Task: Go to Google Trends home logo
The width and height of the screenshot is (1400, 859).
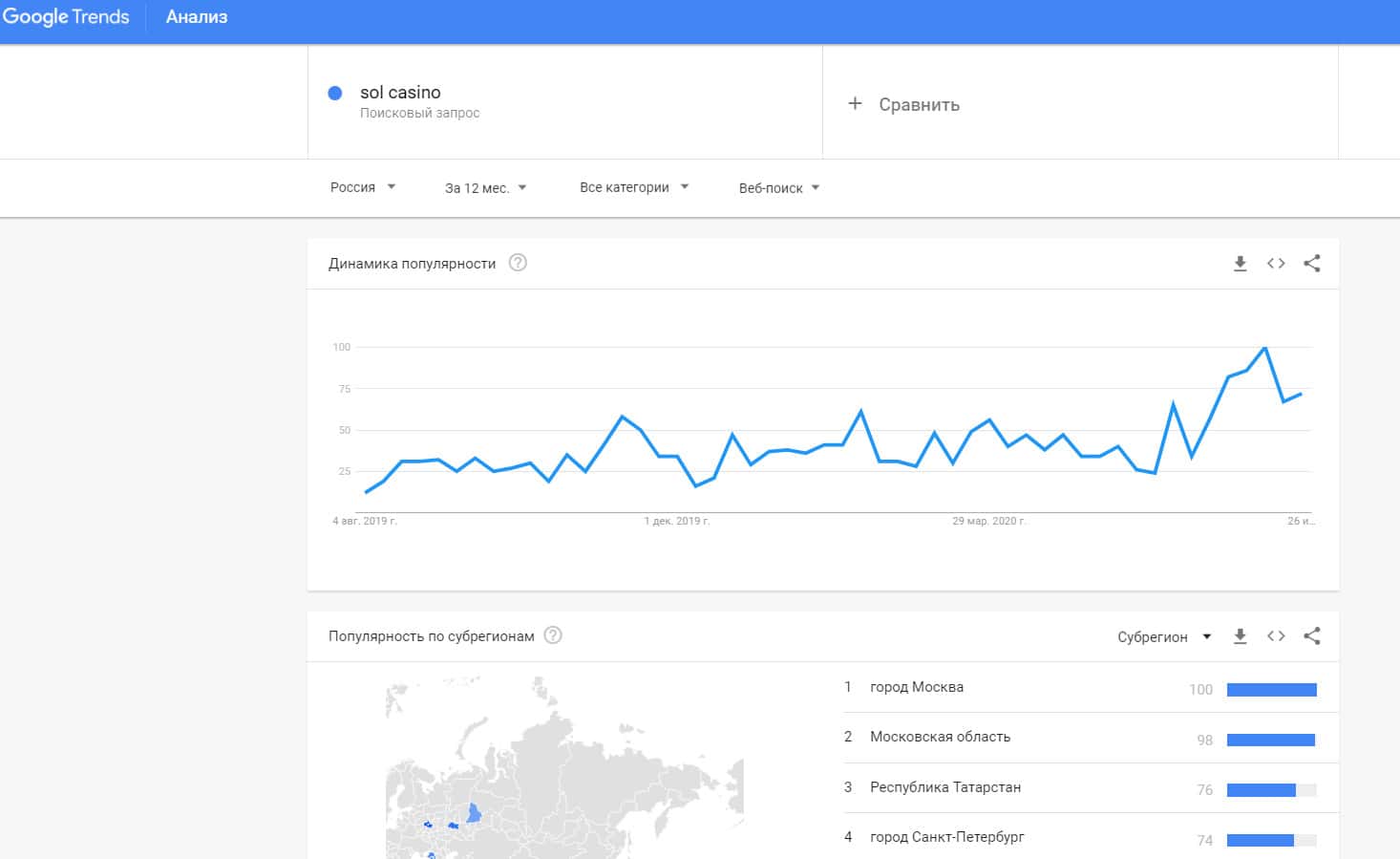Action: [x=66, y=17]
